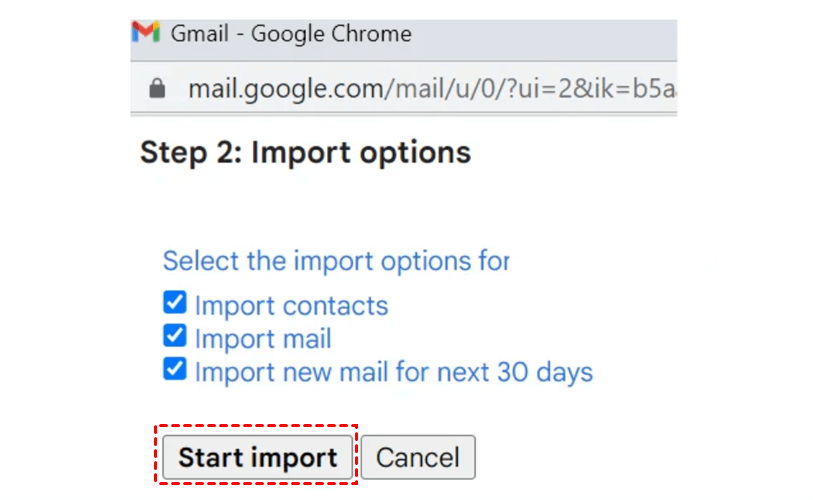Click the Cancel button
This screenshot has height=500, width=813.
tap(418, 458)
